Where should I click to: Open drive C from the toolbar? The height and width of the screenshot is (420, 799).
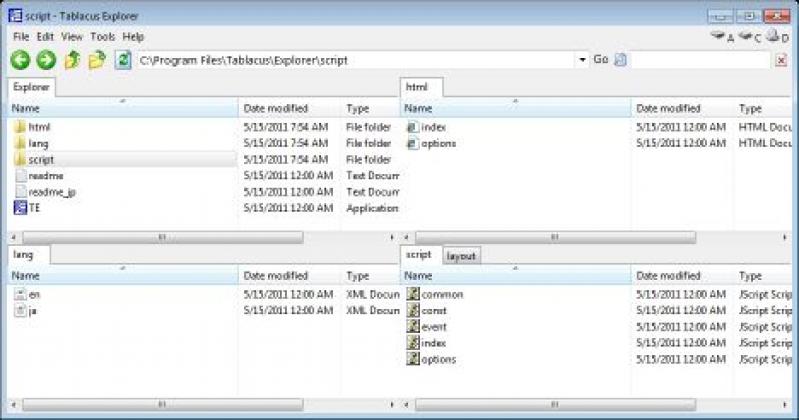click(x=750, y=37)
